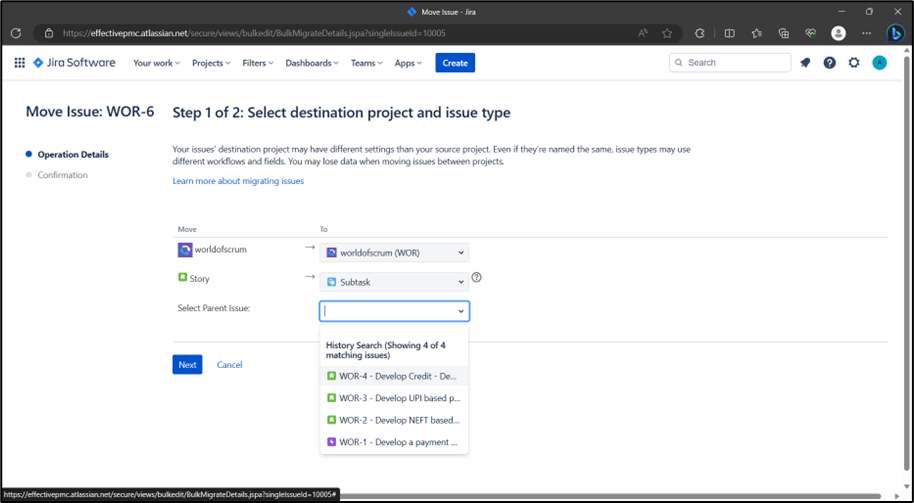
Task: Select WOR-4 - Develop Credit parent issue
Action: click(394, 376)
